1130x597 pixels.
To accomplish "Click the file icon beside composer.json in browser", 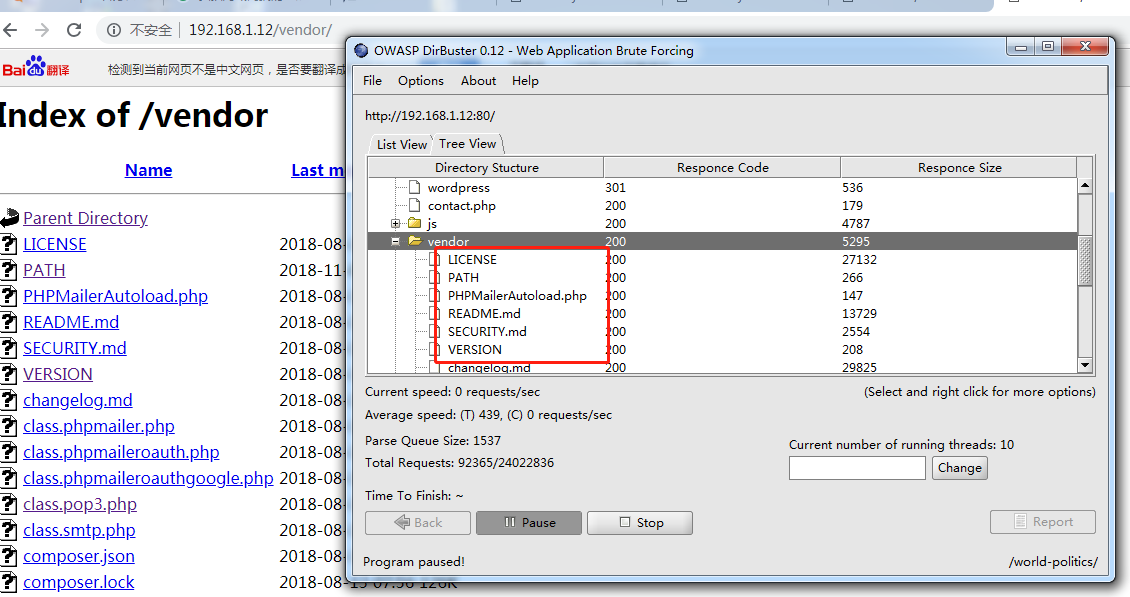I will [x=9, y=556].
